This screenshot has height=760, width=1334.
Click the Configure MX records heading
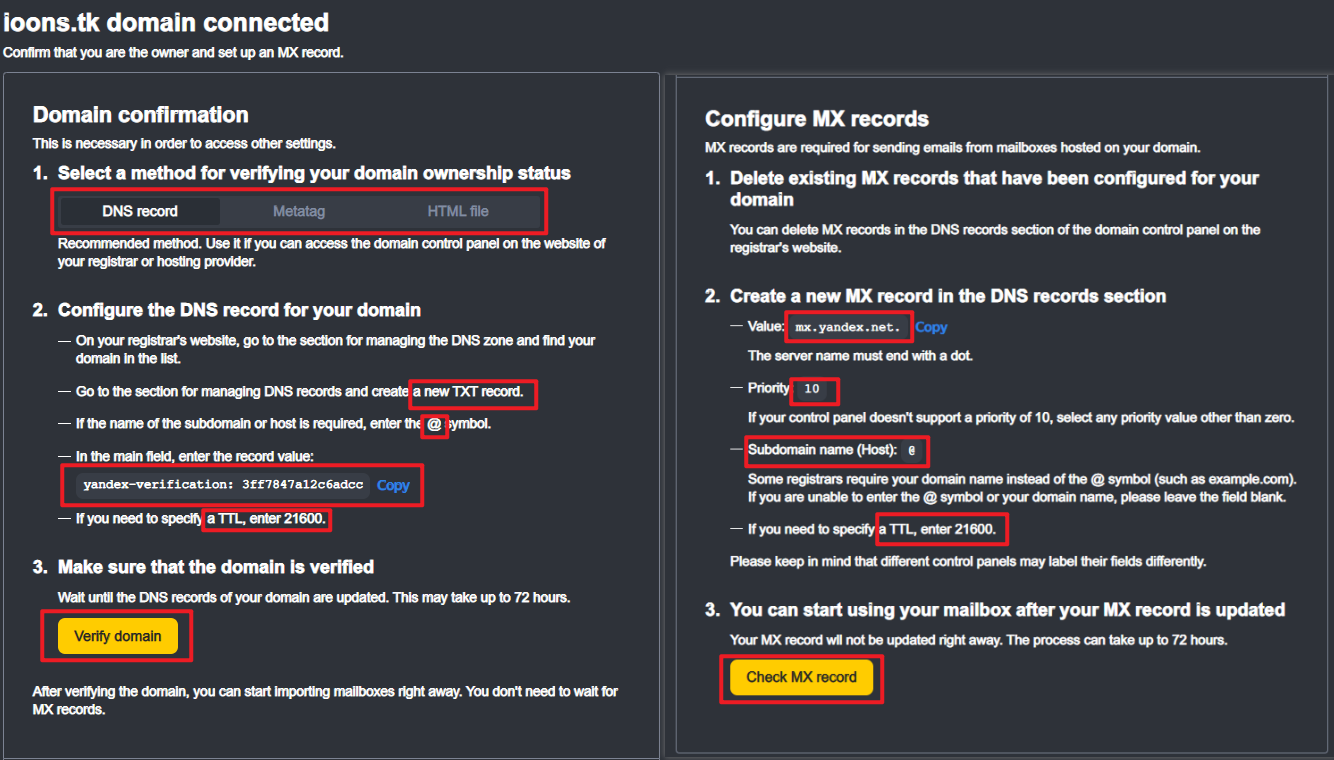[x=817, y=119]
